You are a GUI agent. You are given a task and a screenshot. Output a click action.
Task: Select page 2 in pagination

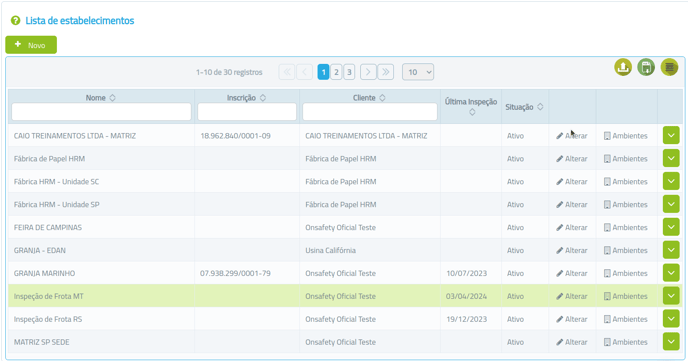[336, 72]
